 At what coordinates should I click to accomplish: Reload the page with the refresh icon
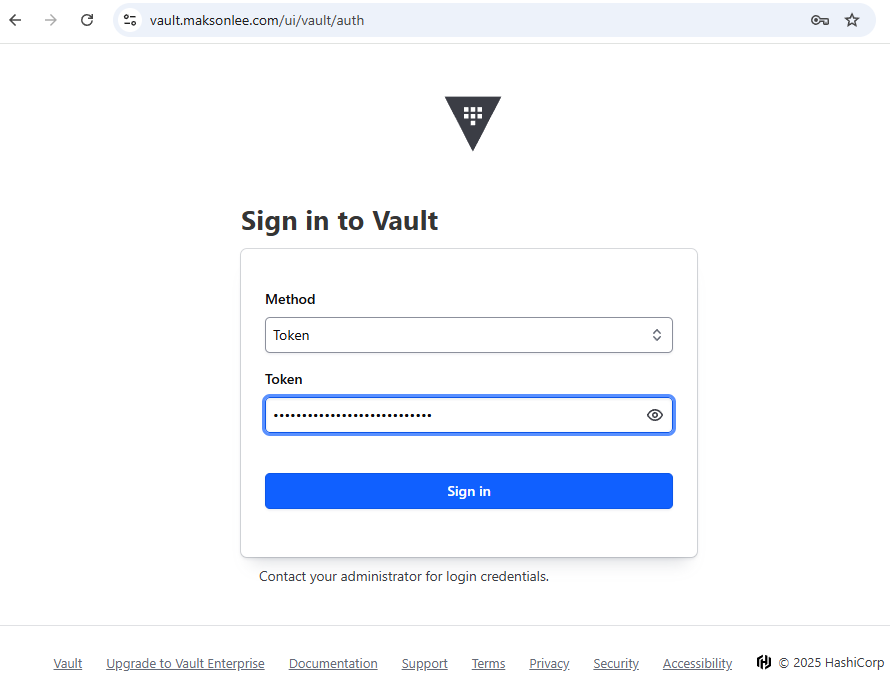coord(87,20)
